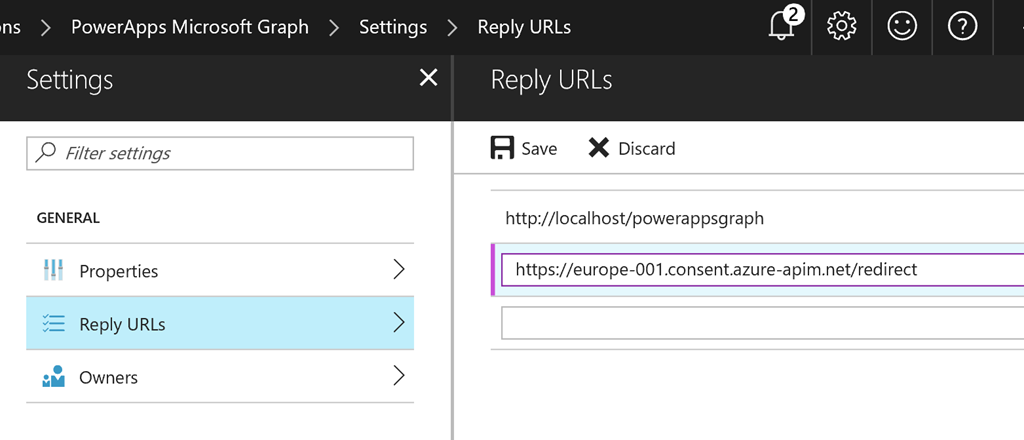Click the Save floppy disk icon
This screenshot has height=440, width=1024.
502,148
